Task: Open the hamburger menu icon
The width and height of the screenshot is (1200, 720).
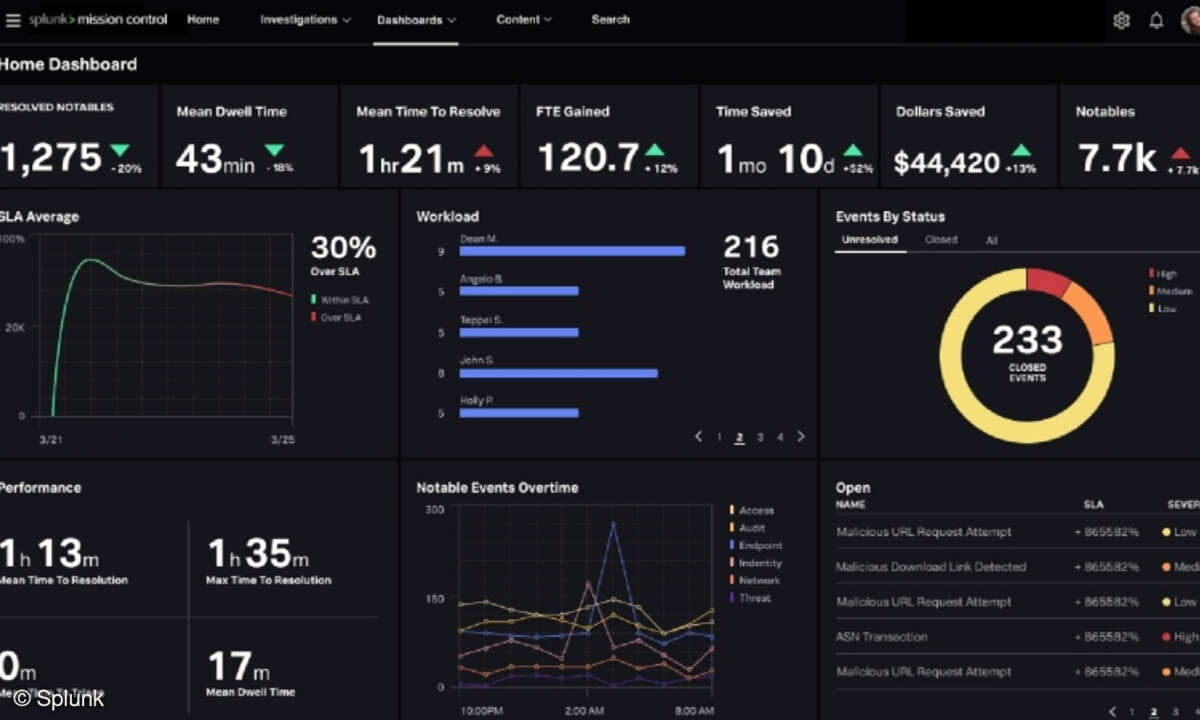Action: point(12,20)
